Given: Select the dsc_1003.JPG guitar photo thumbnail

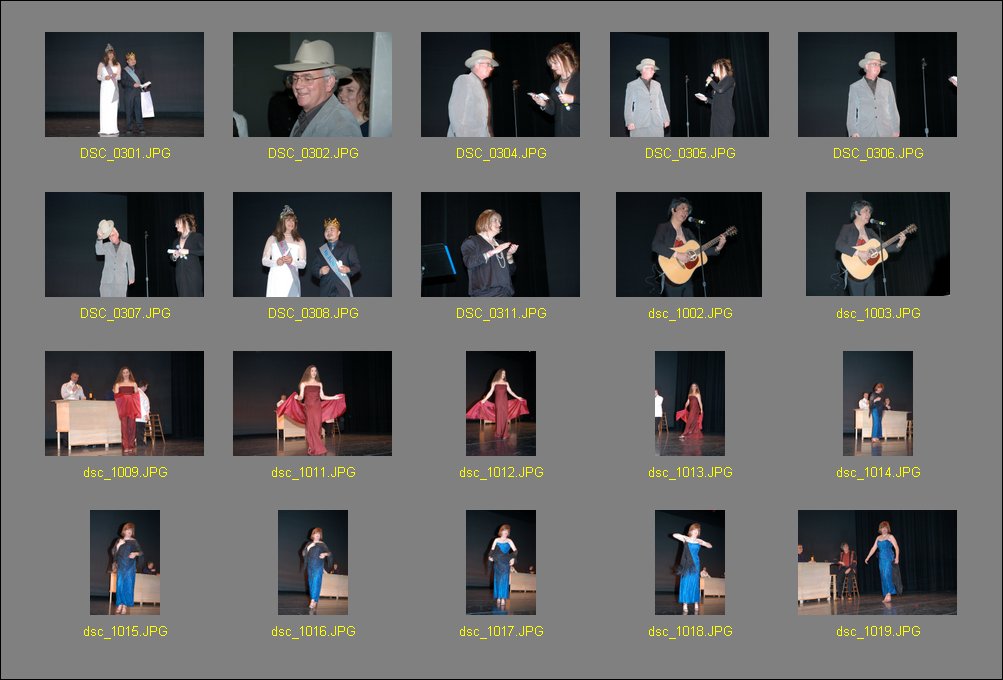Looking at the screenshot, I should (x=878, y=244).
